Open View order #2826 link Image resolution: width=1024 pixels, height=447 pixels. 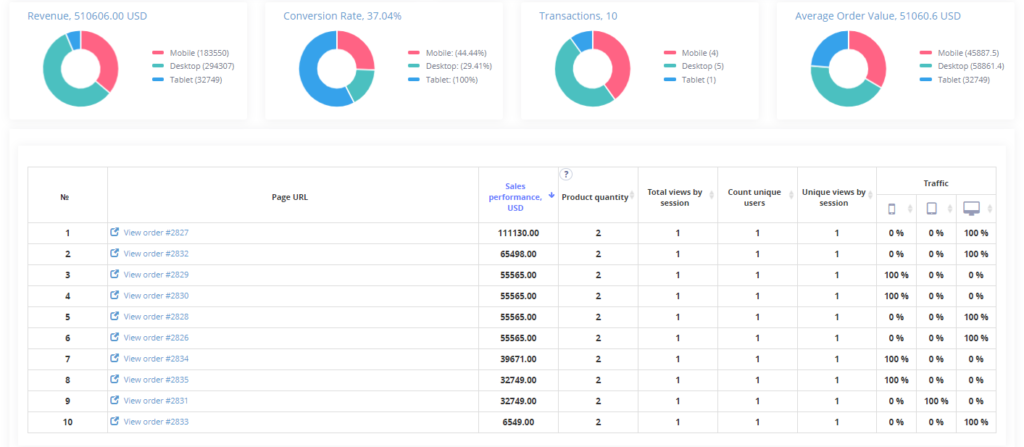156,338
